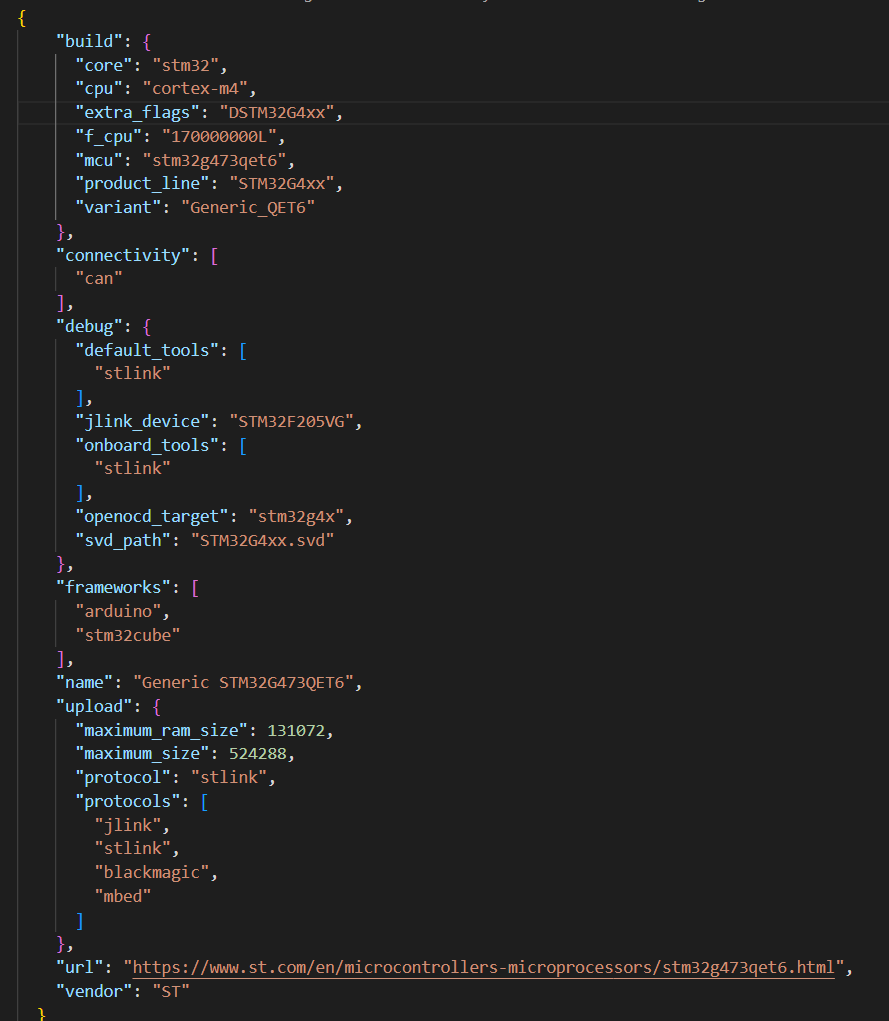Select "stlink" in the protocols list

coord(133,848)
